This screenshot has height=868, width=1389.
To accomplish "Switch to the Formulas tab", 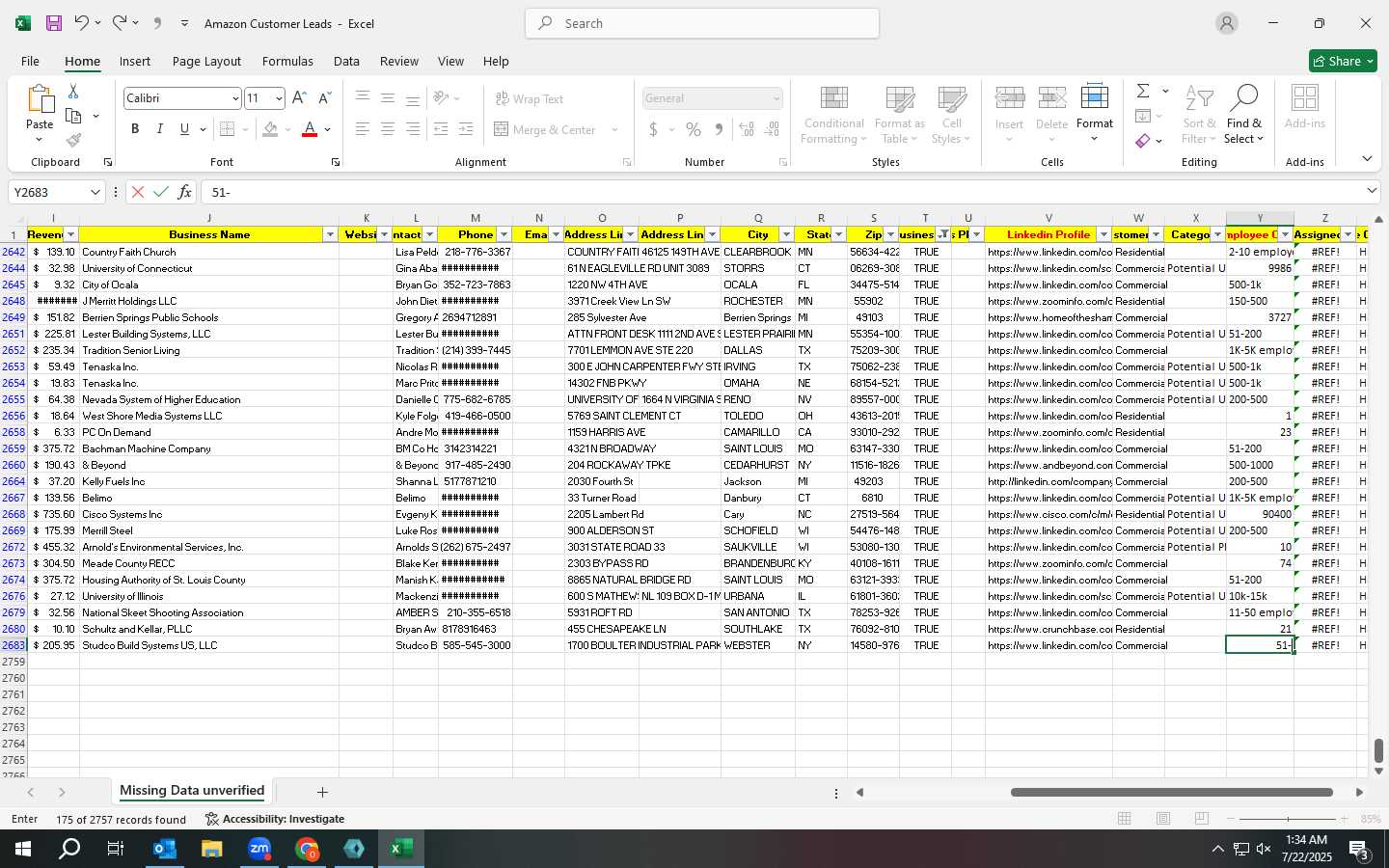I will 287,61.
